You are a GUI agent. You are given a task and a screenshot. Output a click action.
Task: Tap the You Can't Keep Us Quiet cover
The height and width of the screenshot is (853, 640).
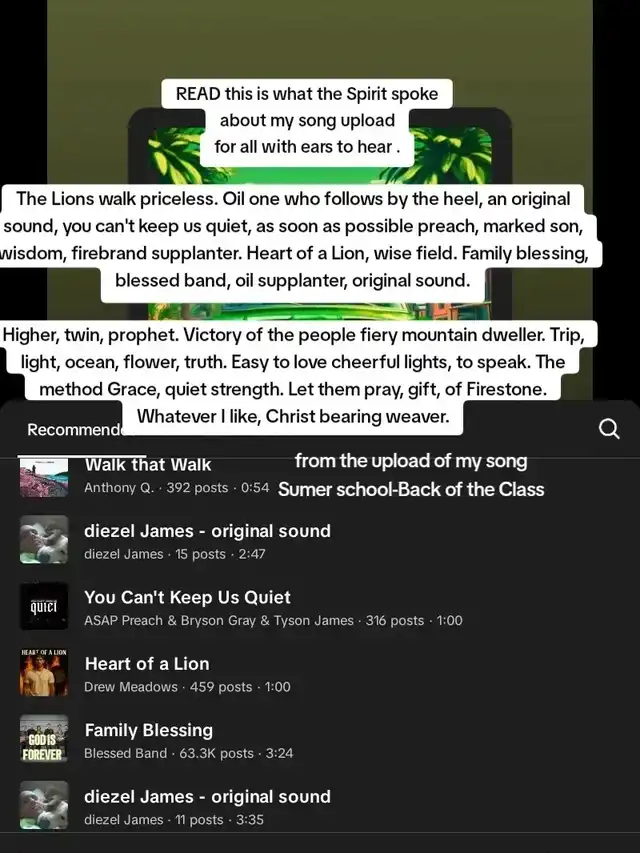coord(44,606)
